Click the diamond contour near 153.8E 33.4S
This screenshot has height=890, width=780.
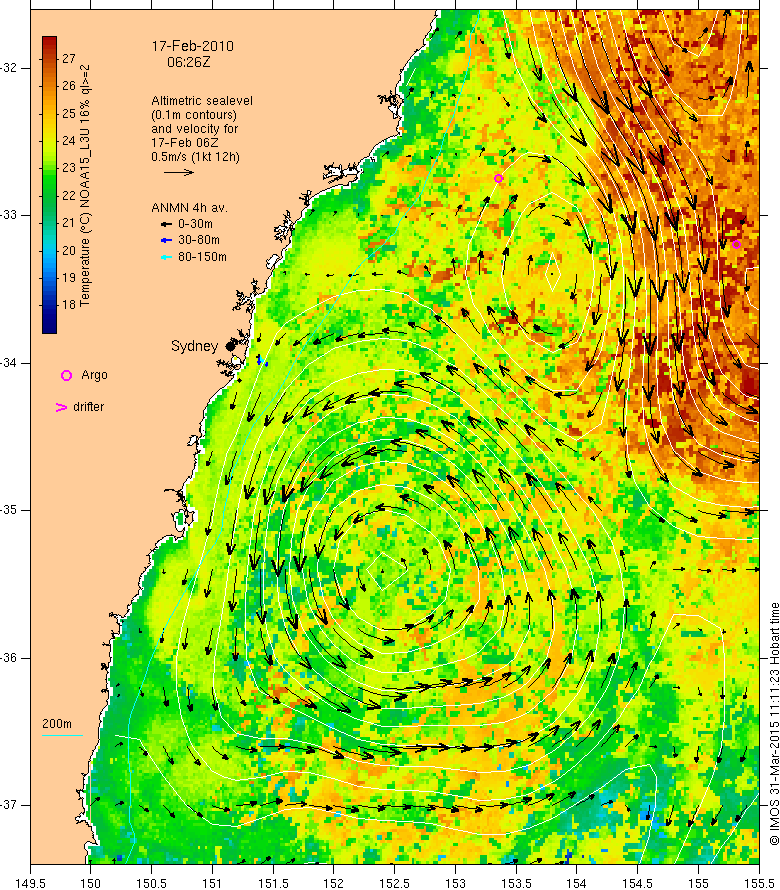552,273
